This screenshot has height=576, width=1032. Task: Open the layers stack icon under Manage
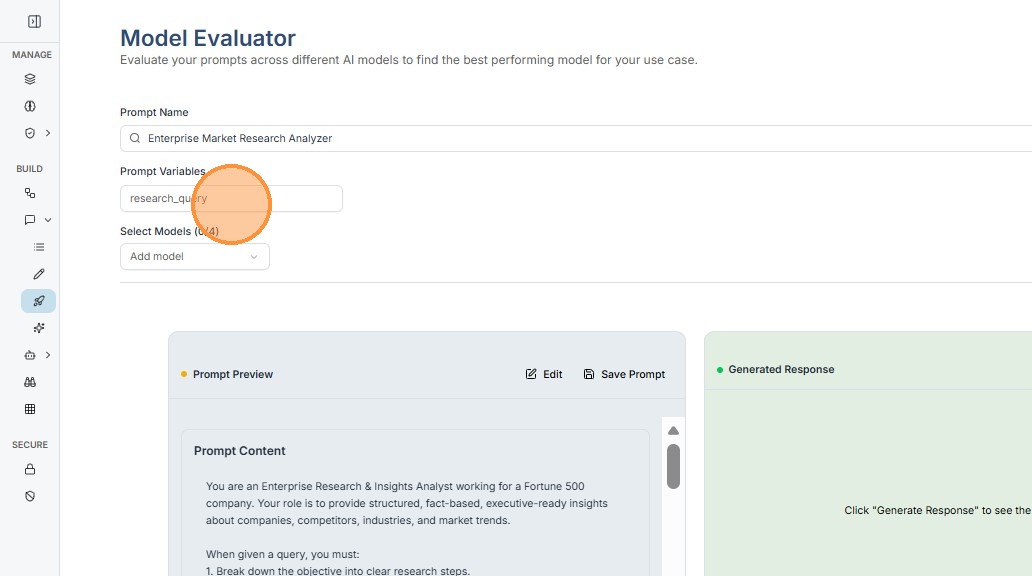[x=30, y=79]
